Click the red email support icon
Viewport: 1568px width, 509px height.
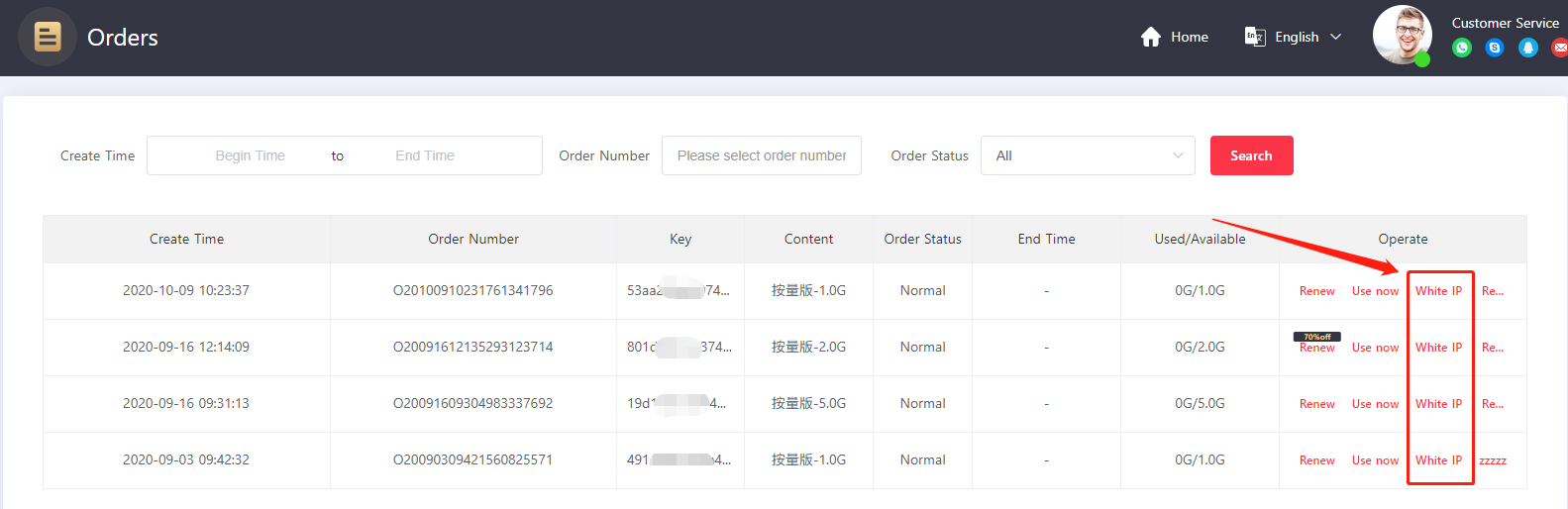[1560, 48]
